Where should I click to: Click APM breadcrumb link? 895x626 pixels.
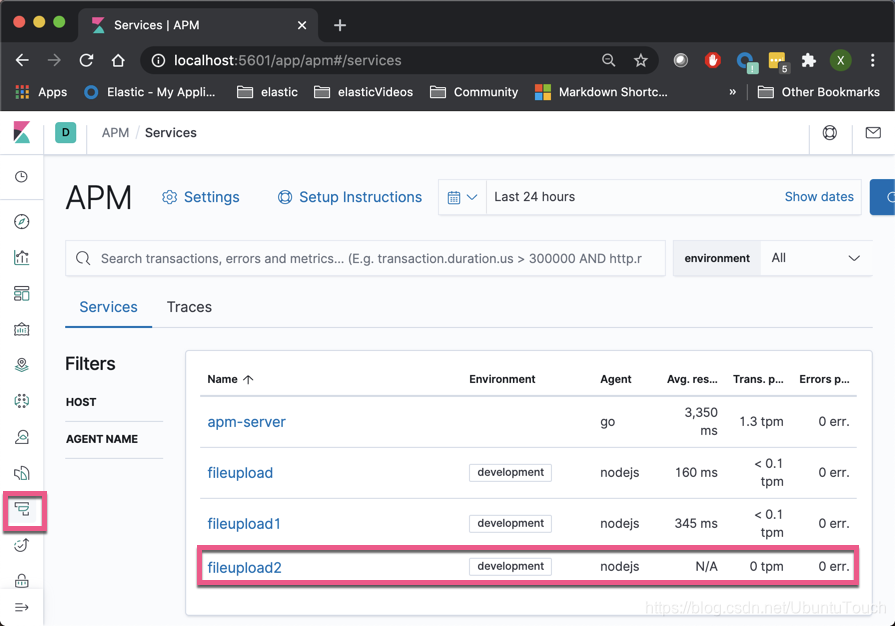[x=115, y=132]
